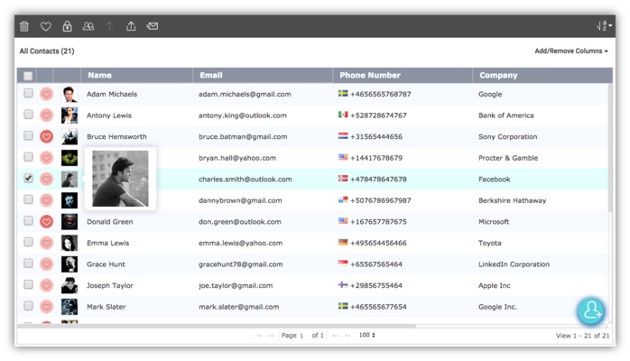Click the vertical scrollbar of contact list
Image resolution: width=630 pixels, height=361 pixels.
pos(610,149)
